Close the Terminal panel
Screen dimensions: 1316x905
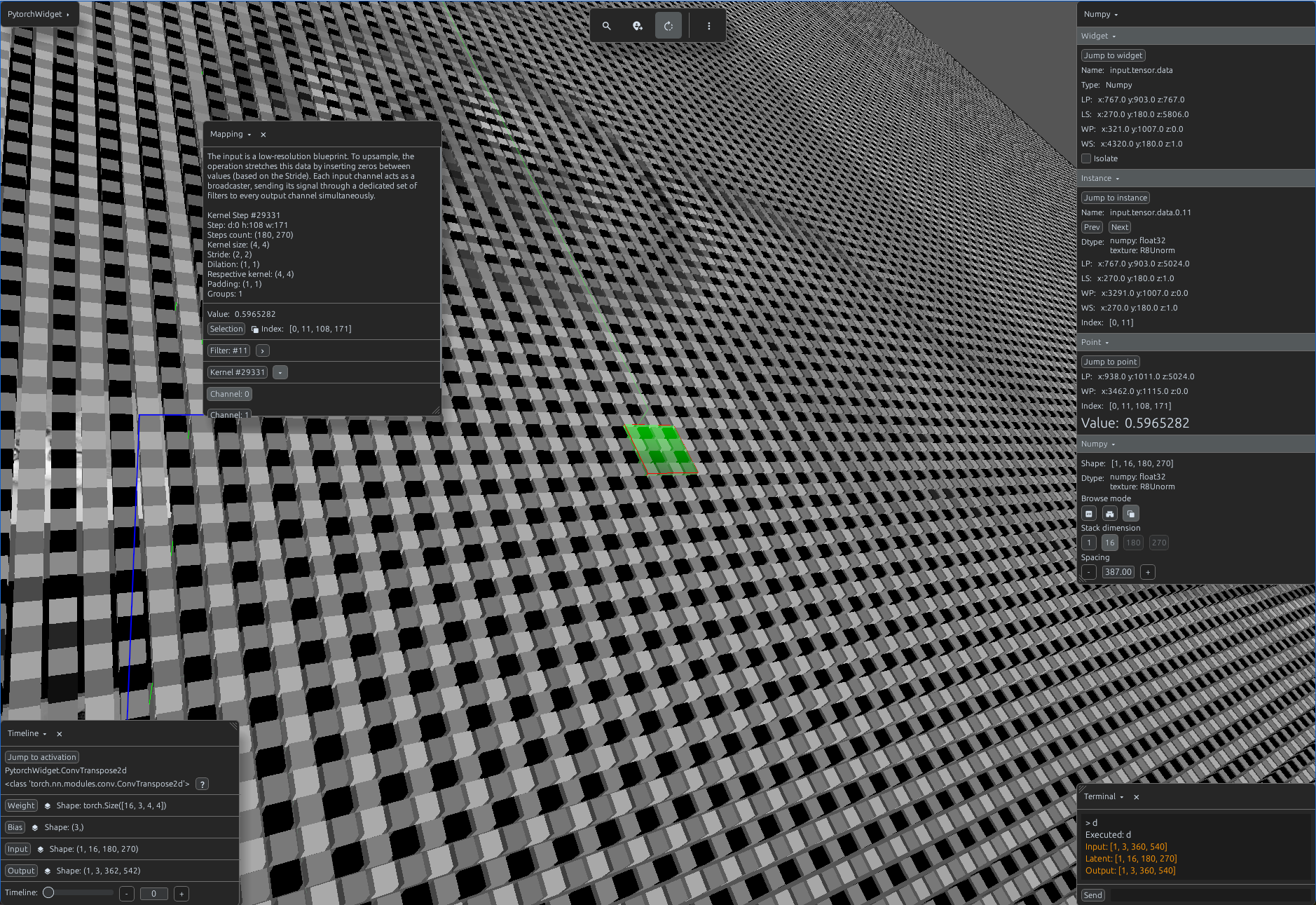[x=1137, y=797]
